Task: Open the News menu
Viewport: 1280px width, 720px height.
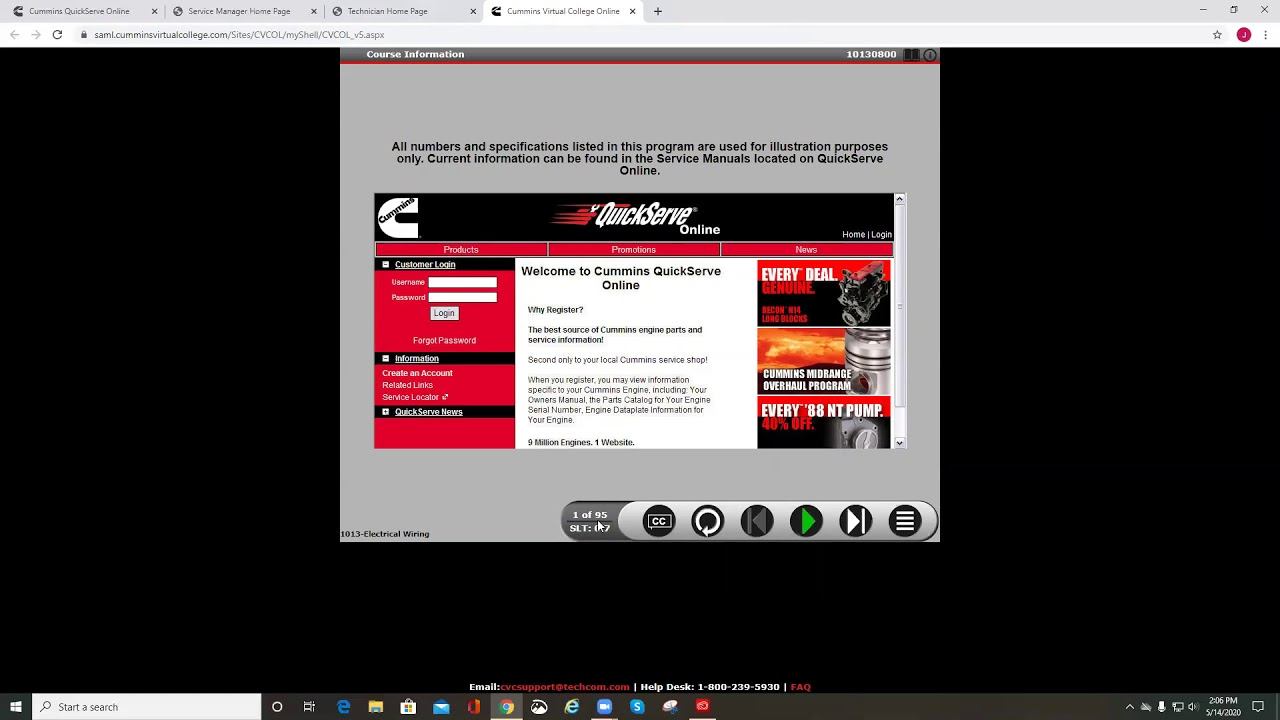Action: point(806,250)
